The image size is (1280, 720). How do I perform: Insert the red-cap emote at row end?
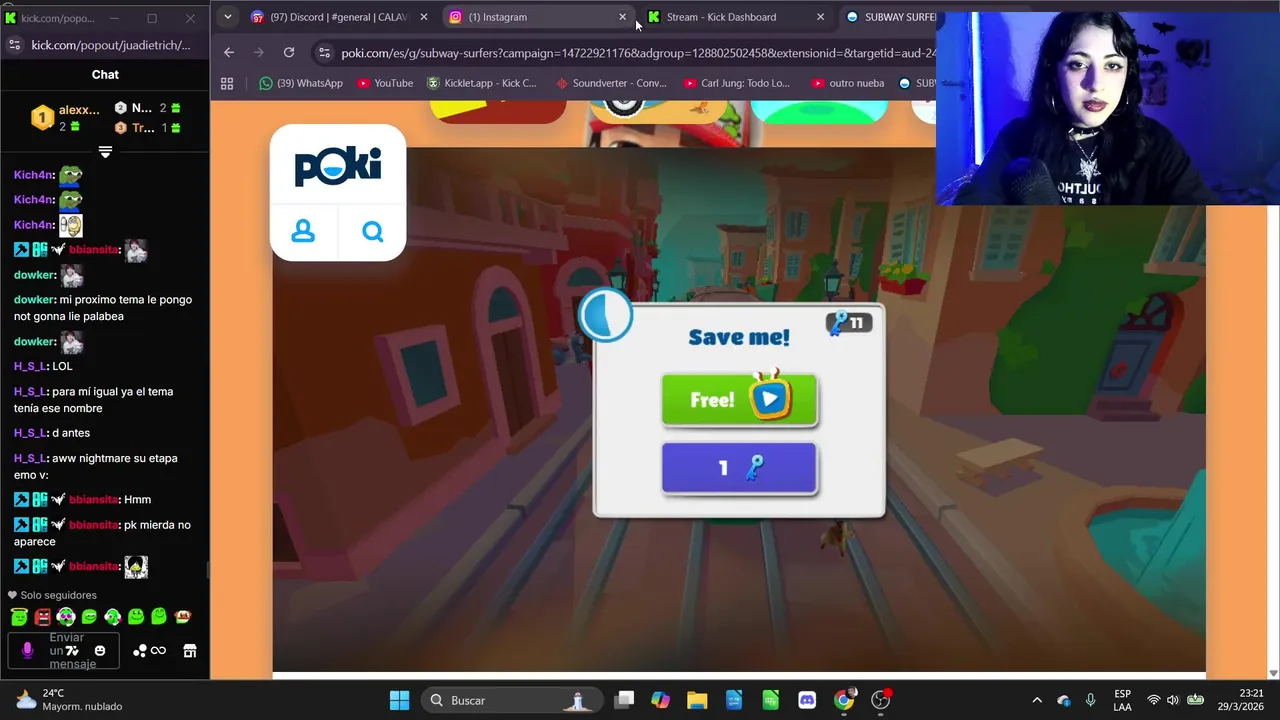[x=182, y=617]
